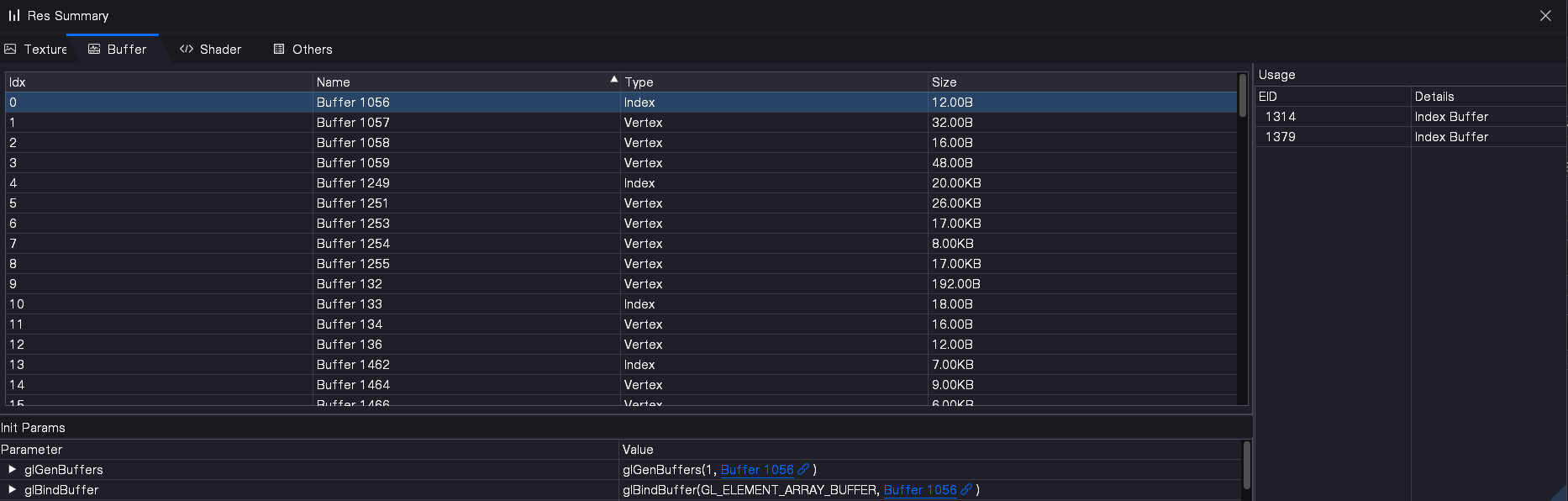Select the Buffer 1058 row
Viewport: 1568px width, 501px height.
[x=621, y=143]
